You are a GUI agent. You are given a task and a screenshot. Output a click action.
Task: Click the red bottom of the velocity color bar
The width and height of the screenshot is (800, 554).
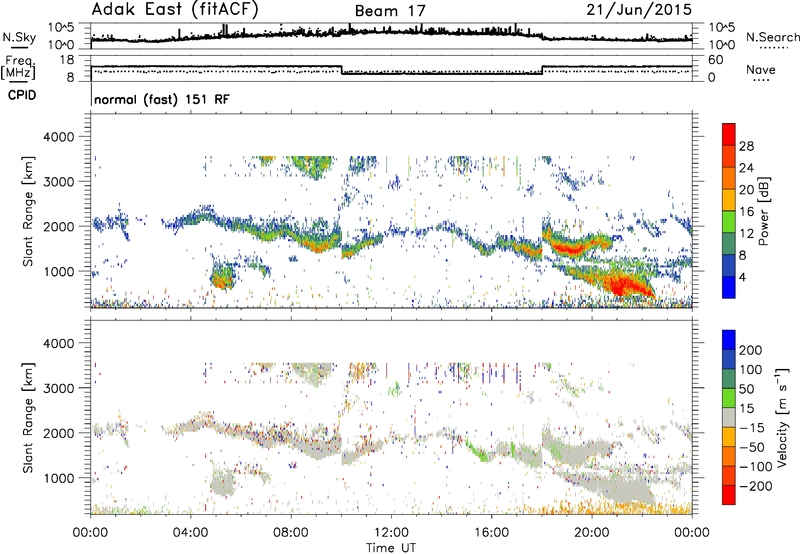(x=729, y=495)
